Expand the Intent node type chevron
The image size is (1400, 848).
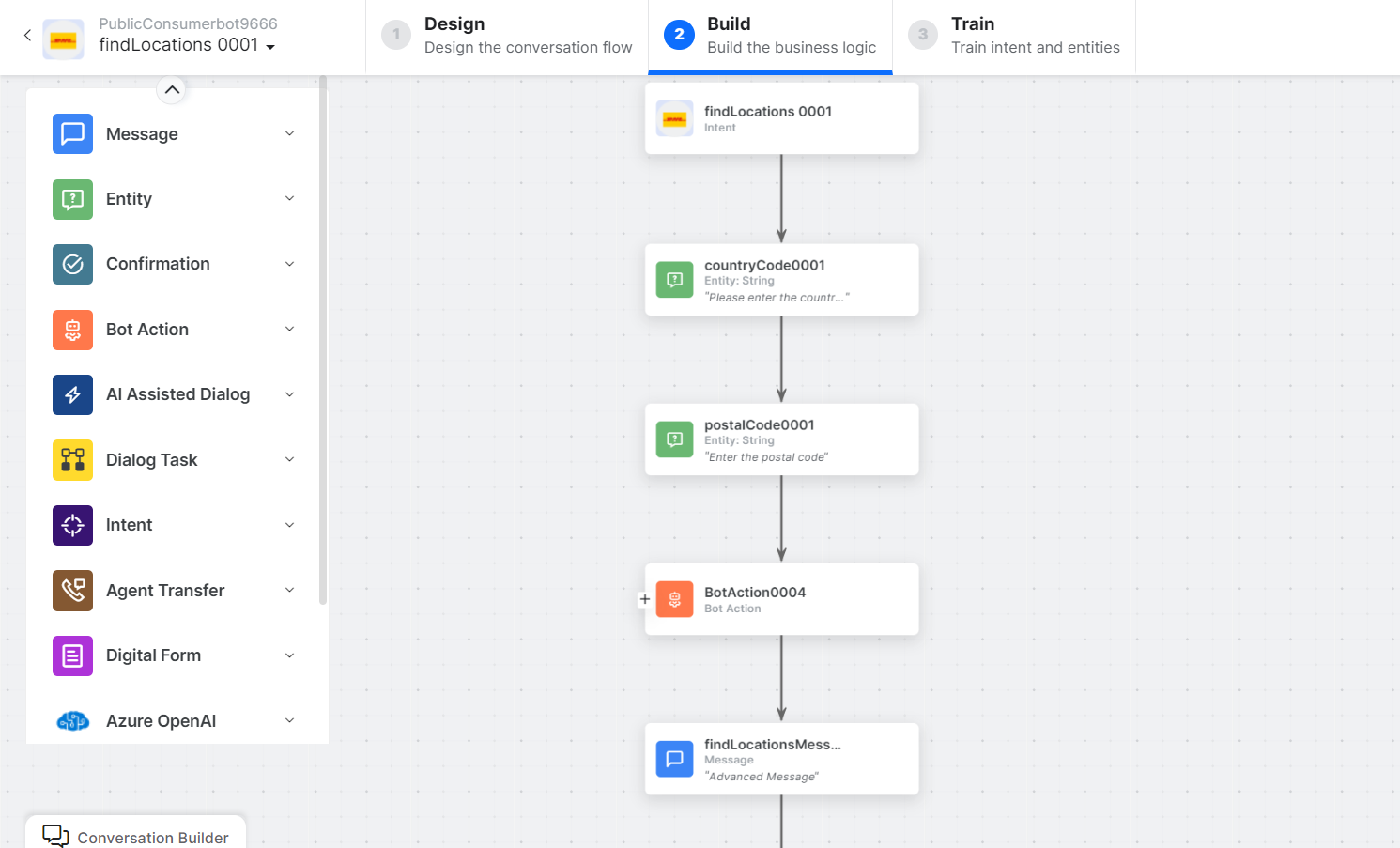click(x=289, y=525)
